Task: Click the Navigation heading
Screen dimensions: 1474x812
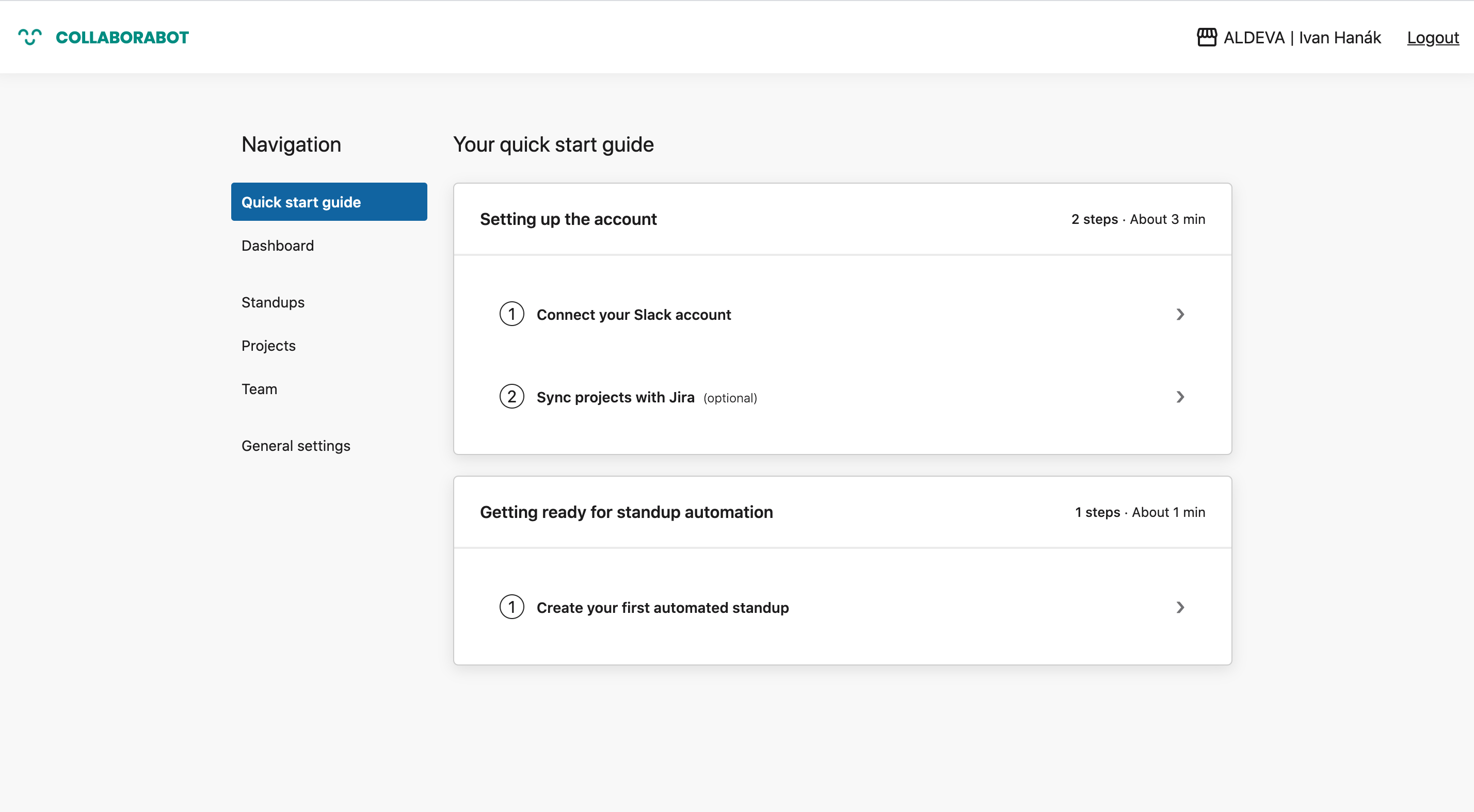Action: 291,144
